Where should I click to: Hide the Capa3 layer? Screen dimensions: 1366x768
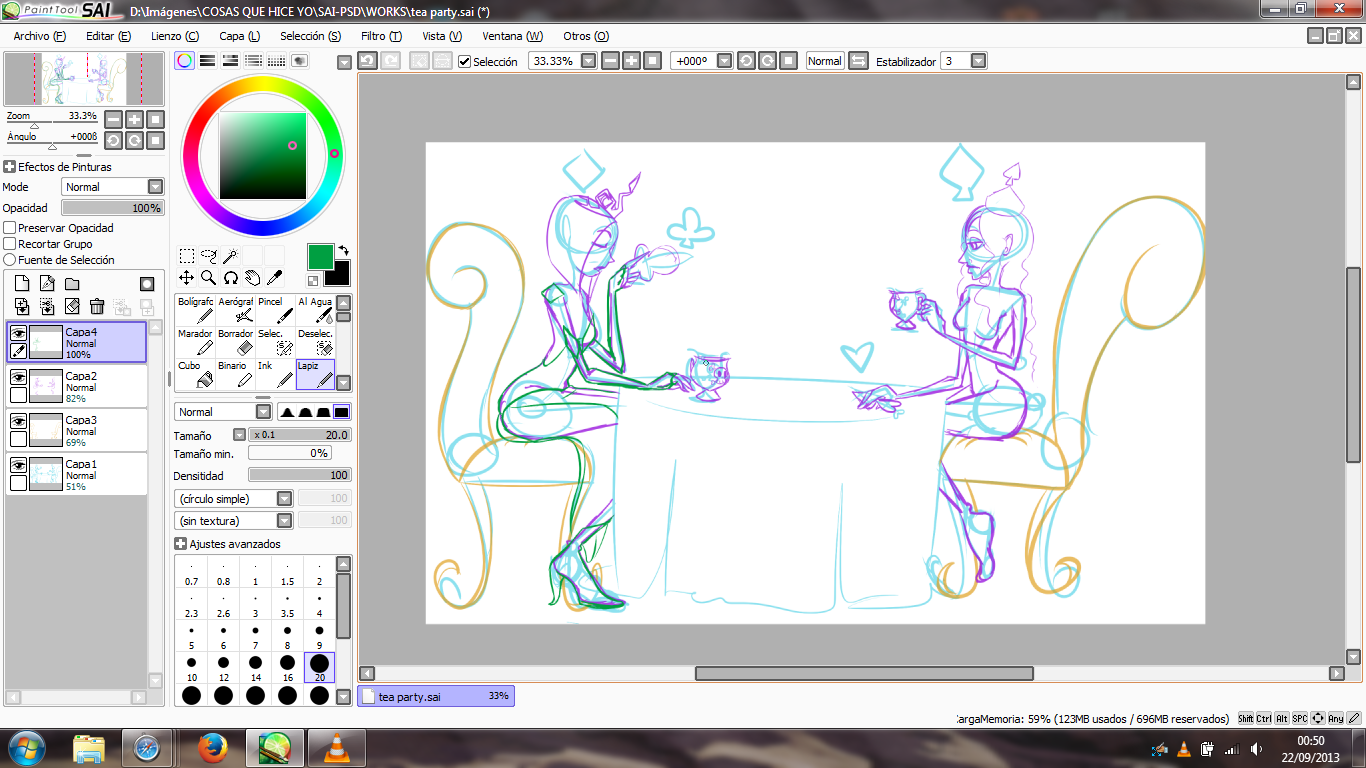18,421
